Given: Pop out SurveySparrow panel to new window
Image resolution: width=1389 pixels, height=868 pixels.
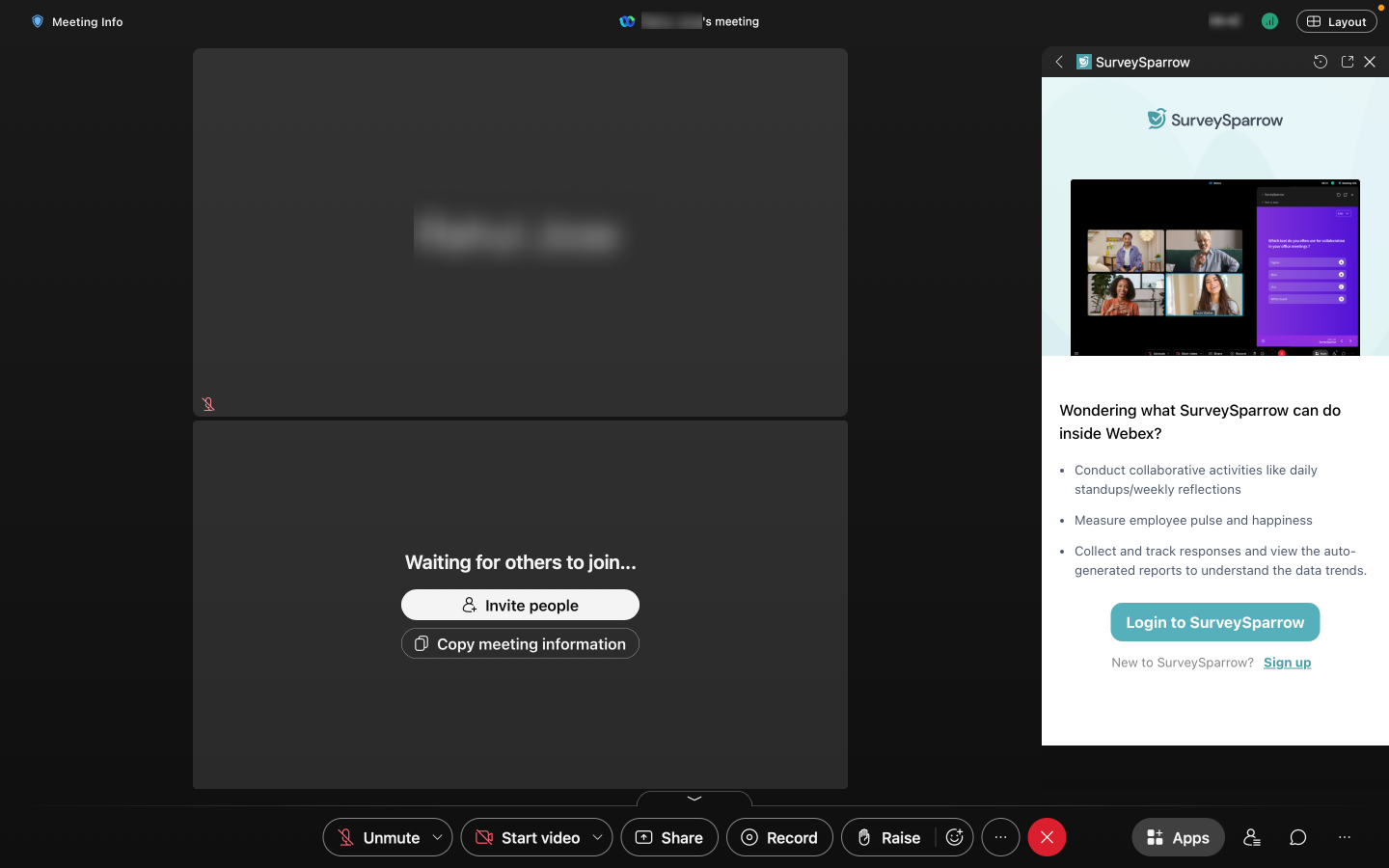Looking at the screenshot, I should pyautogui.click(x=1348, y=62).
